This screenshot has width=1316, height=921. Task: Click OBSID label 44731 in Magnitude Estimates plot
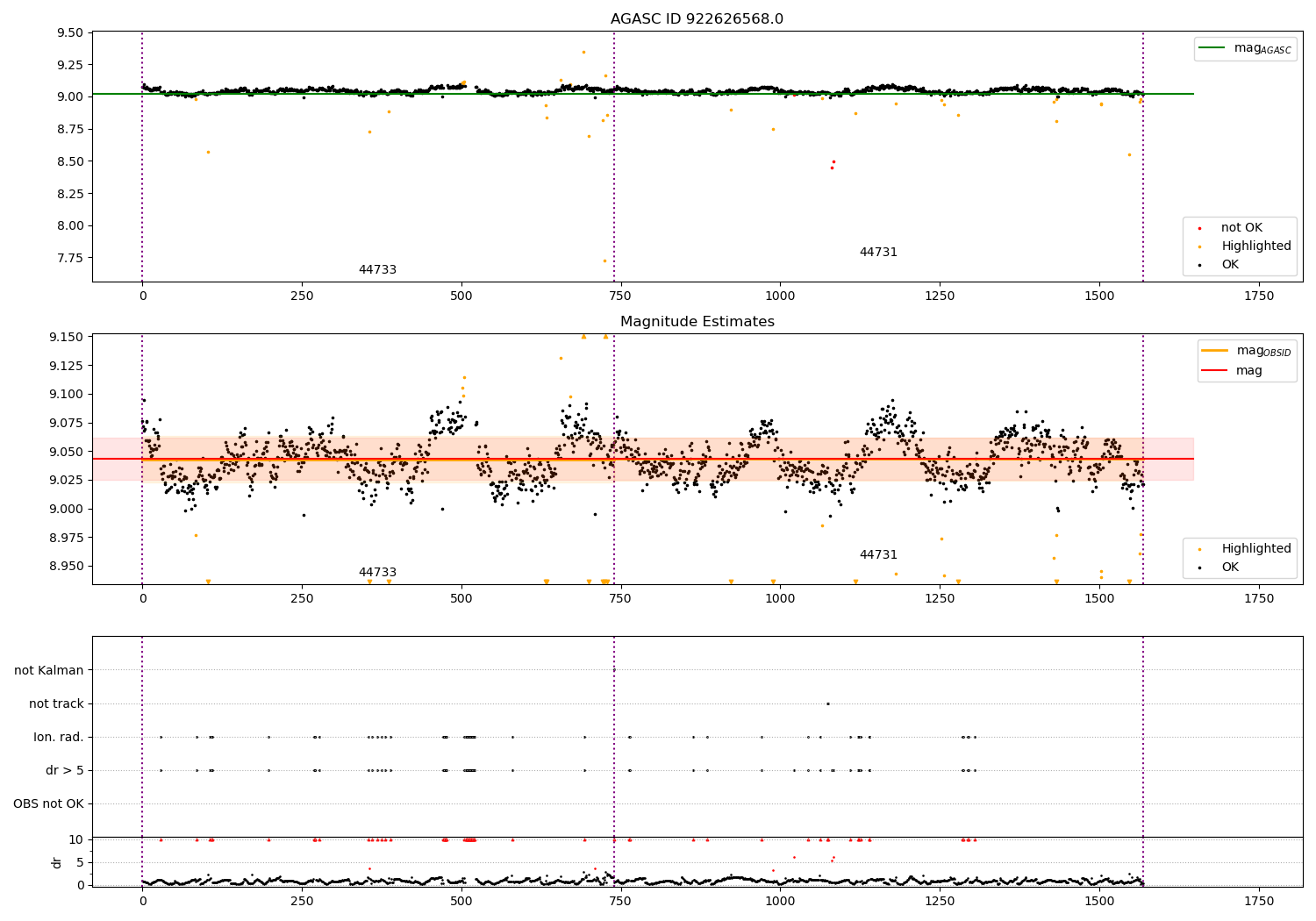[878, 555]
